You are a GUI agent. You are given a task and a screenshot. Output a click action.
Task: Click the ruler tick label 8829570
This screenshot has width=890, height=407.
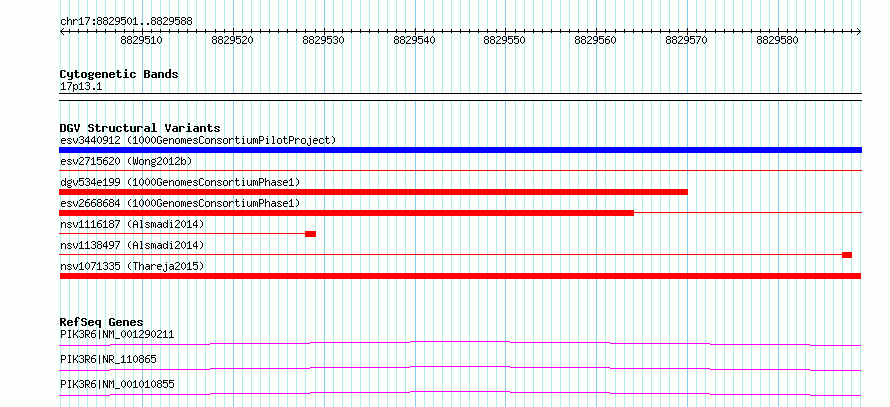click(686, 40)
